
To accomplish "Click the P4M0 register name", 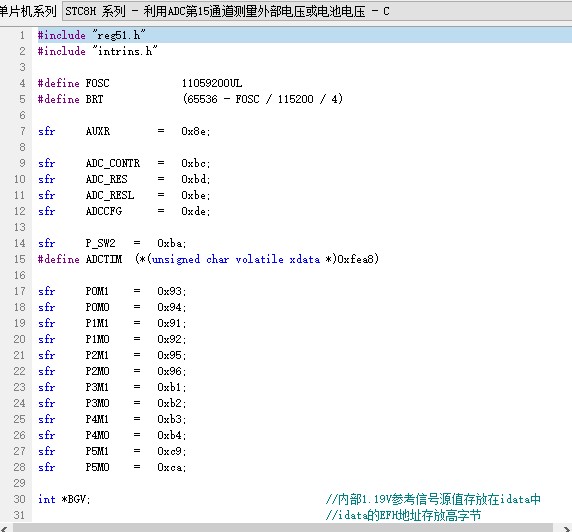I will pyautogui.click(x=97, y=436).
